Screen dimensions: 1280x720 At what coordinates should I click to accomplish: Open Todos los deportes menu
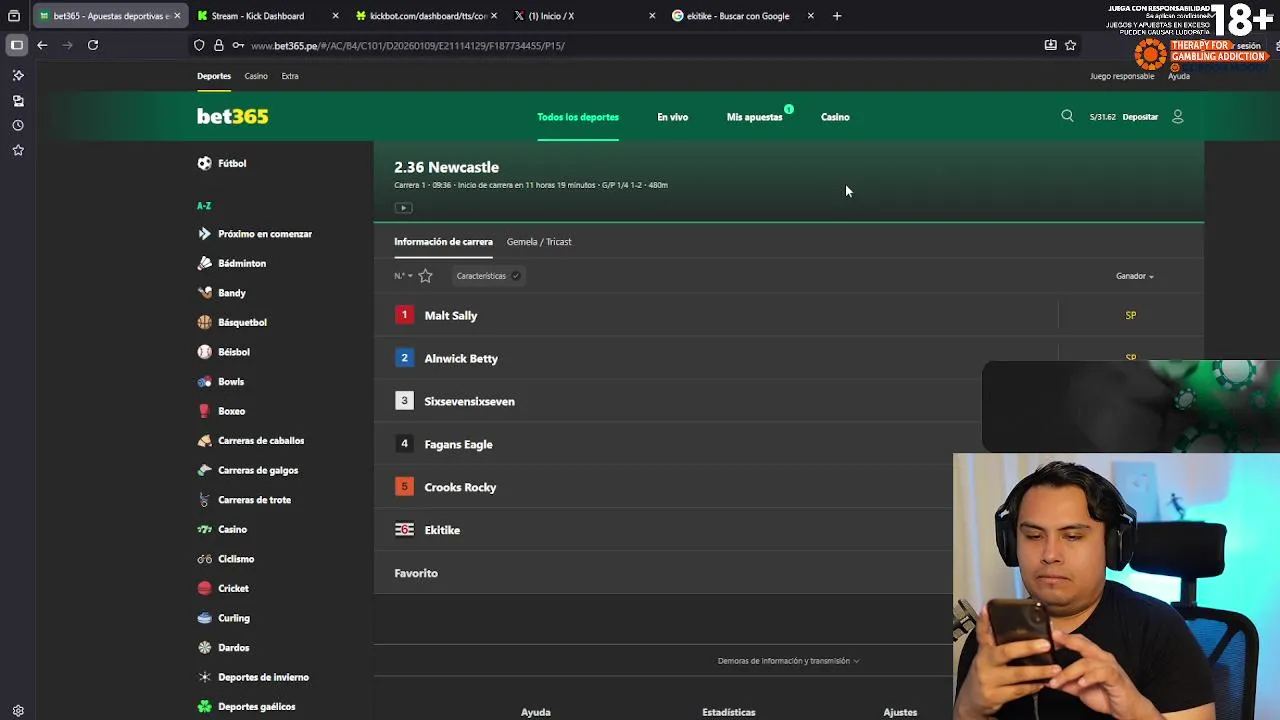[578, 117]
